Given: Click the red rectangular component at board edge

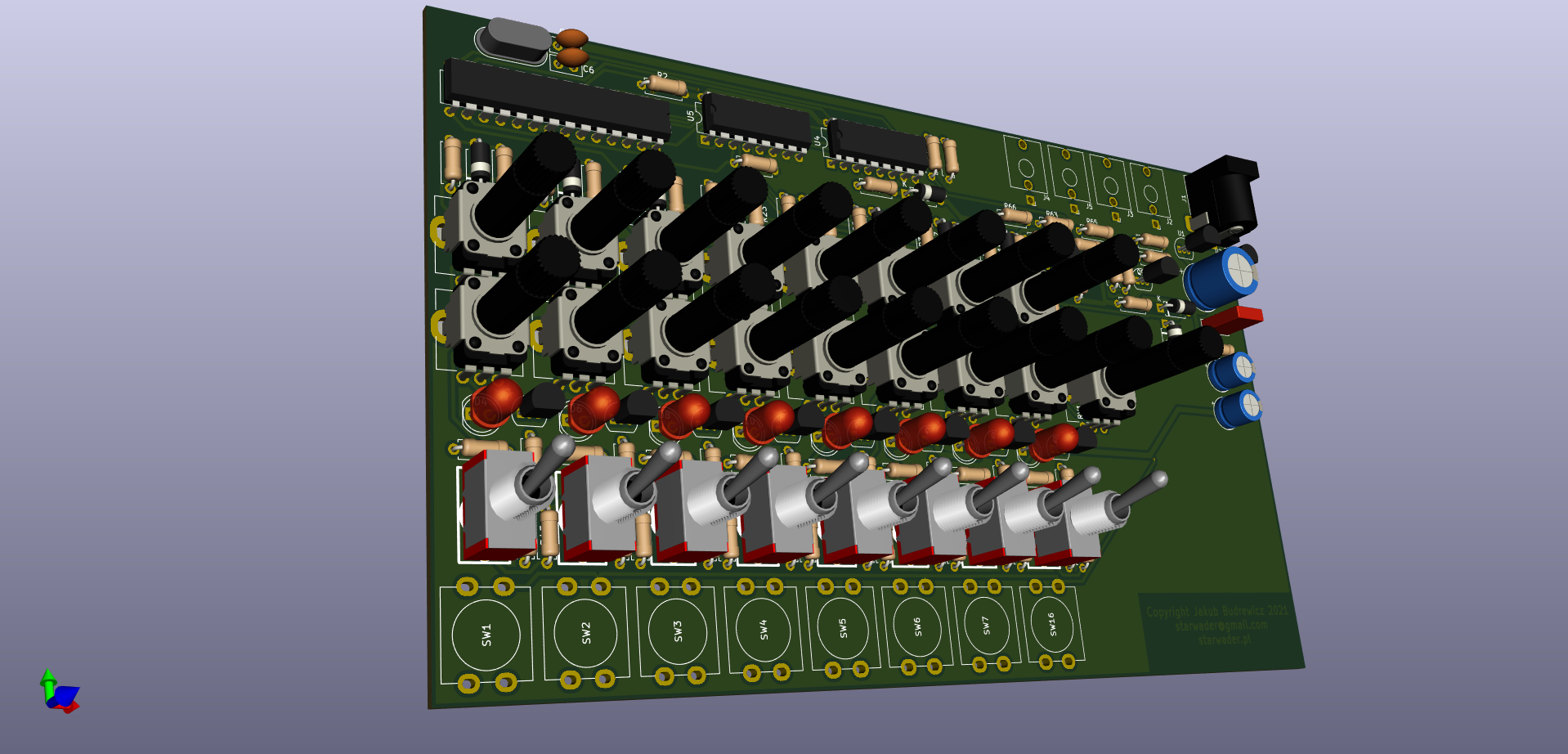Looking at the screenshot, I should 1233,318.
